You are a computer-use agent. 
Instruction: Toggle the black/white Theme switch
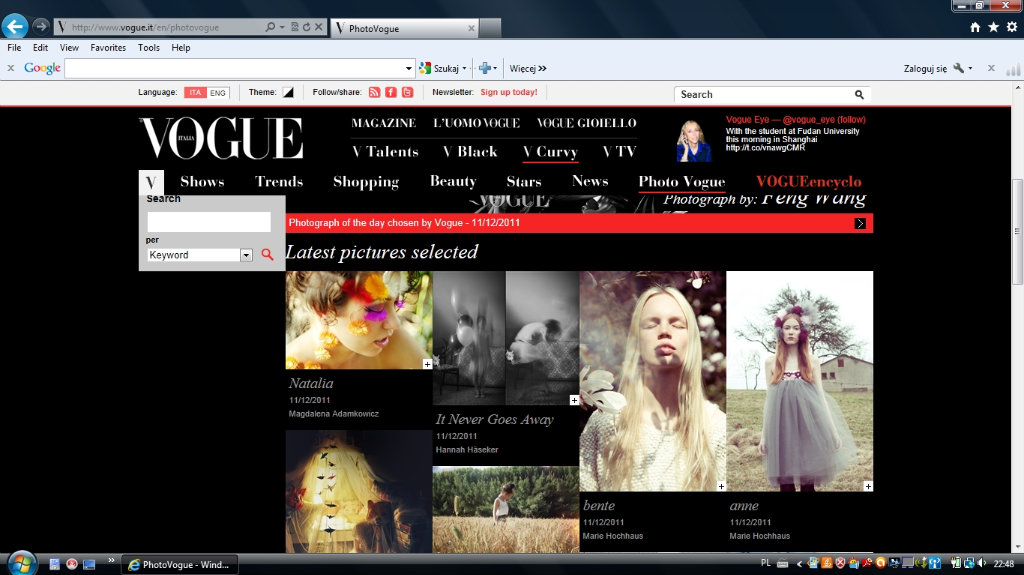[288, 93]
